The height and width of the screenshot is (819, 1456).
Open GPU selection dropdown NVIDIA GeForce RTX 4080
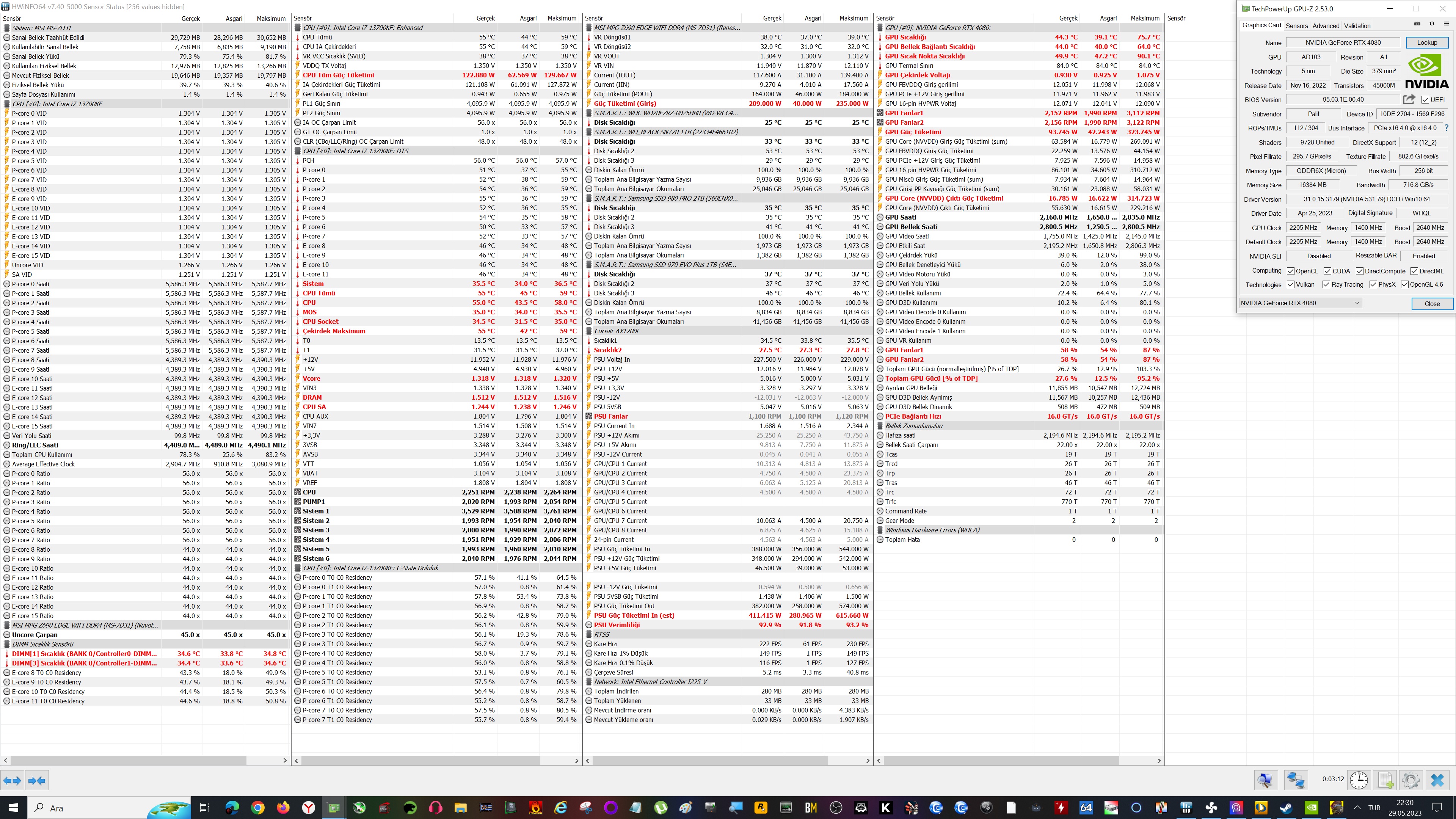click(1301, 303)
